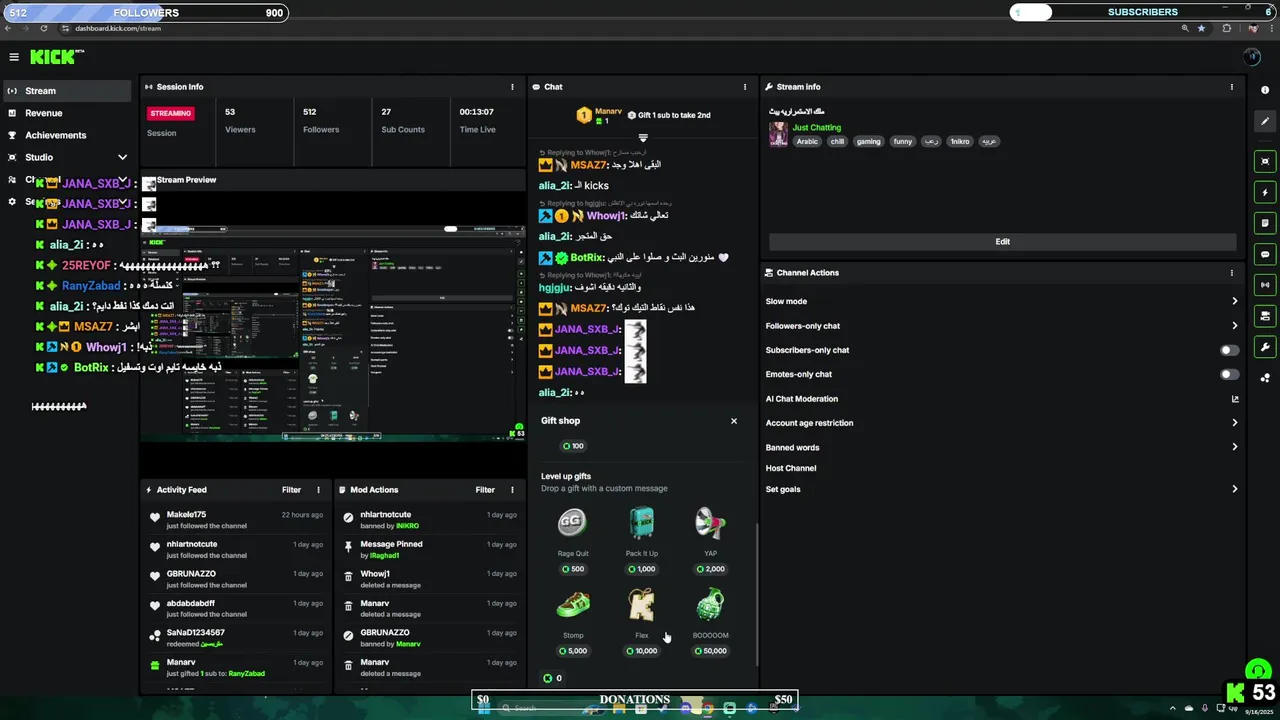This screenshot has height=720, width=1280.
Task: Click the Kick logo
Action: coord(53,57)
